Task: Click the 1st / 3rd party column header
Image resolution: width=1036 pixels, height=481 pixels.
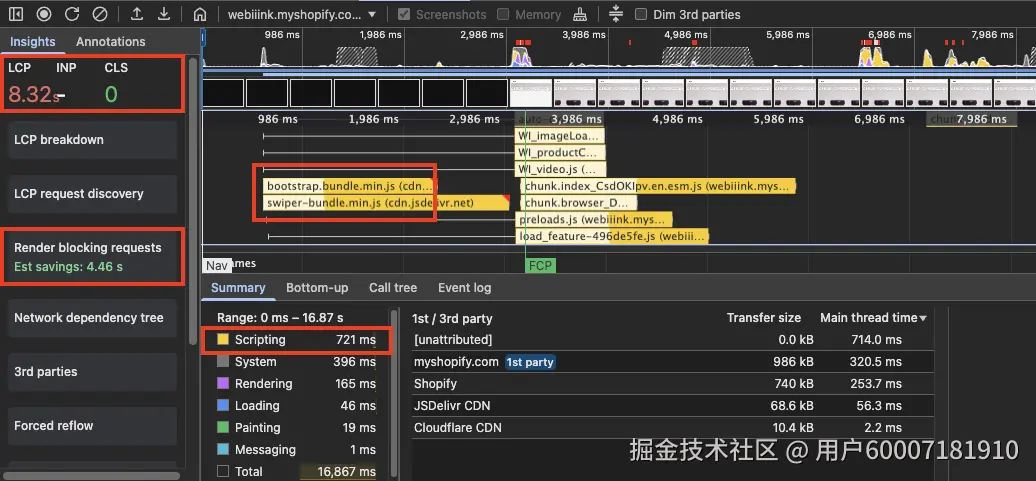Action: coord(453,318)
